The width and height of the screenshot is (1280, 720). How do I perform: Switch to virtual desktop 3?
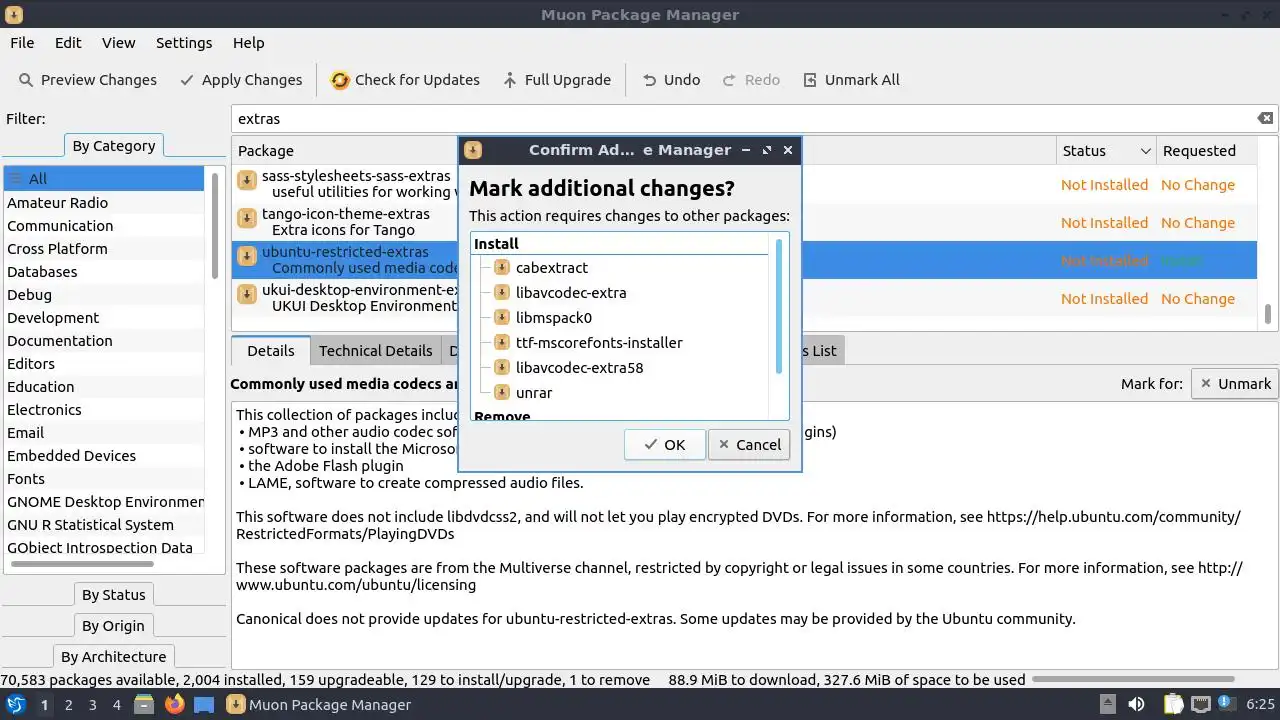[x=92, y=705]
